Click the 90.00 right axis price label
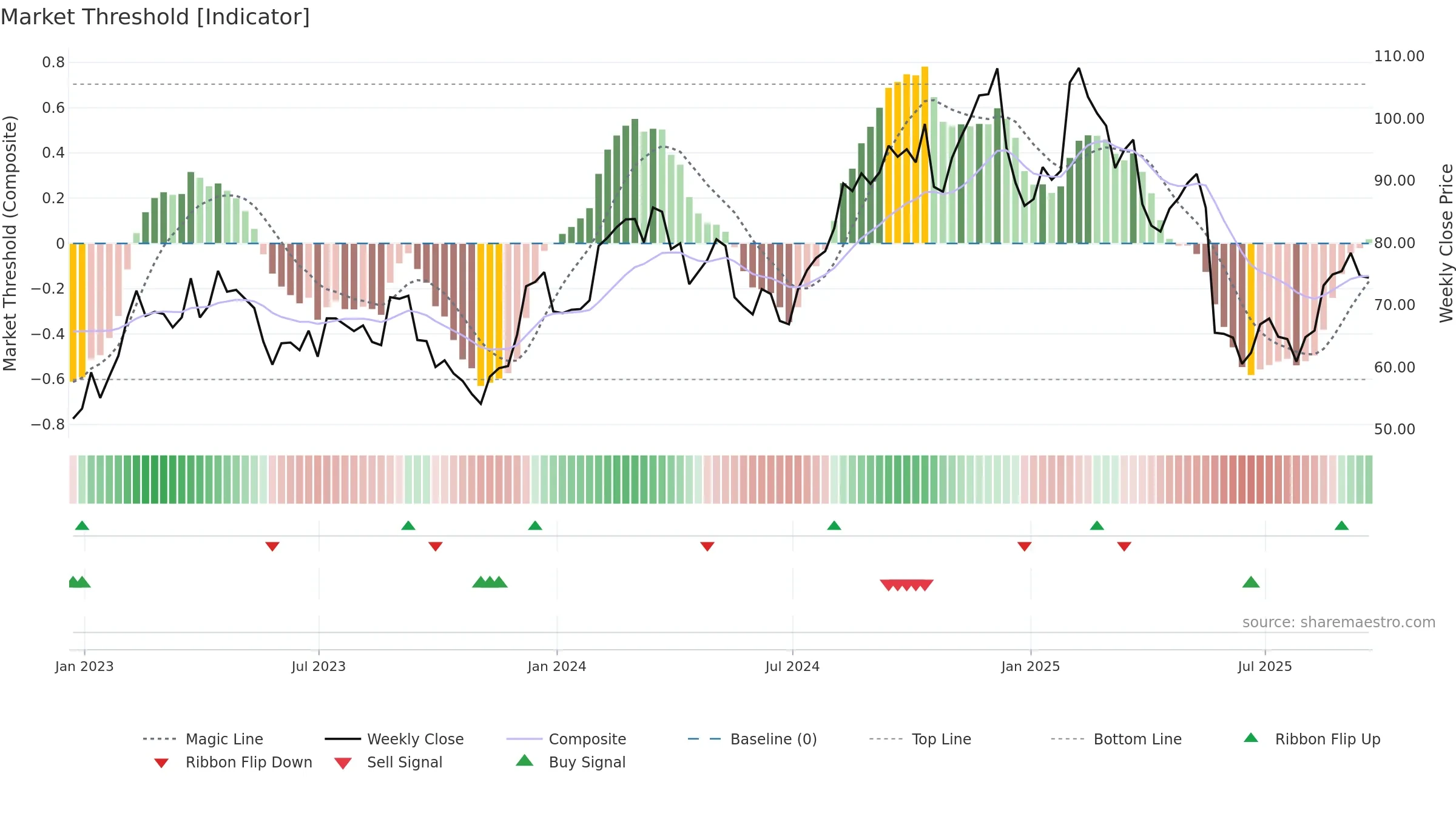Image resolution: width=1456 pixels, height=819 pixels. [1395, 181]
